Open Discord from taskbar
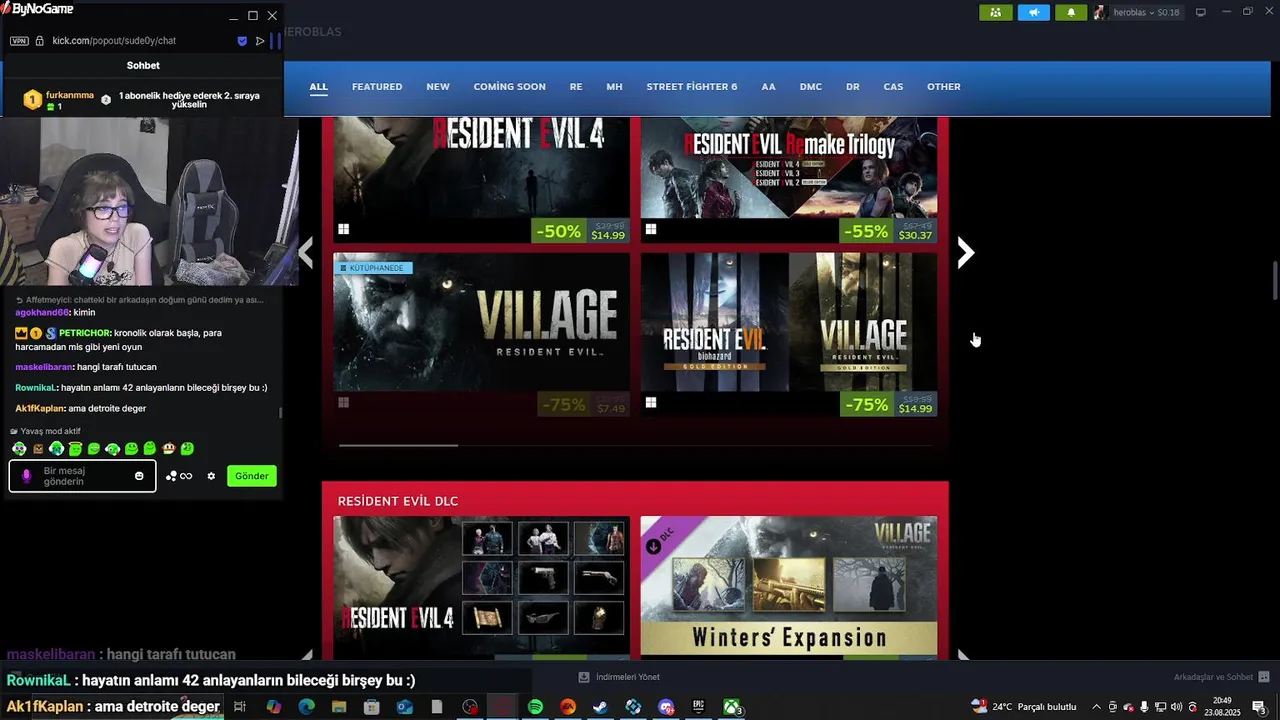Viewport: 1280px width, 720px height. (x=666, y=707)
